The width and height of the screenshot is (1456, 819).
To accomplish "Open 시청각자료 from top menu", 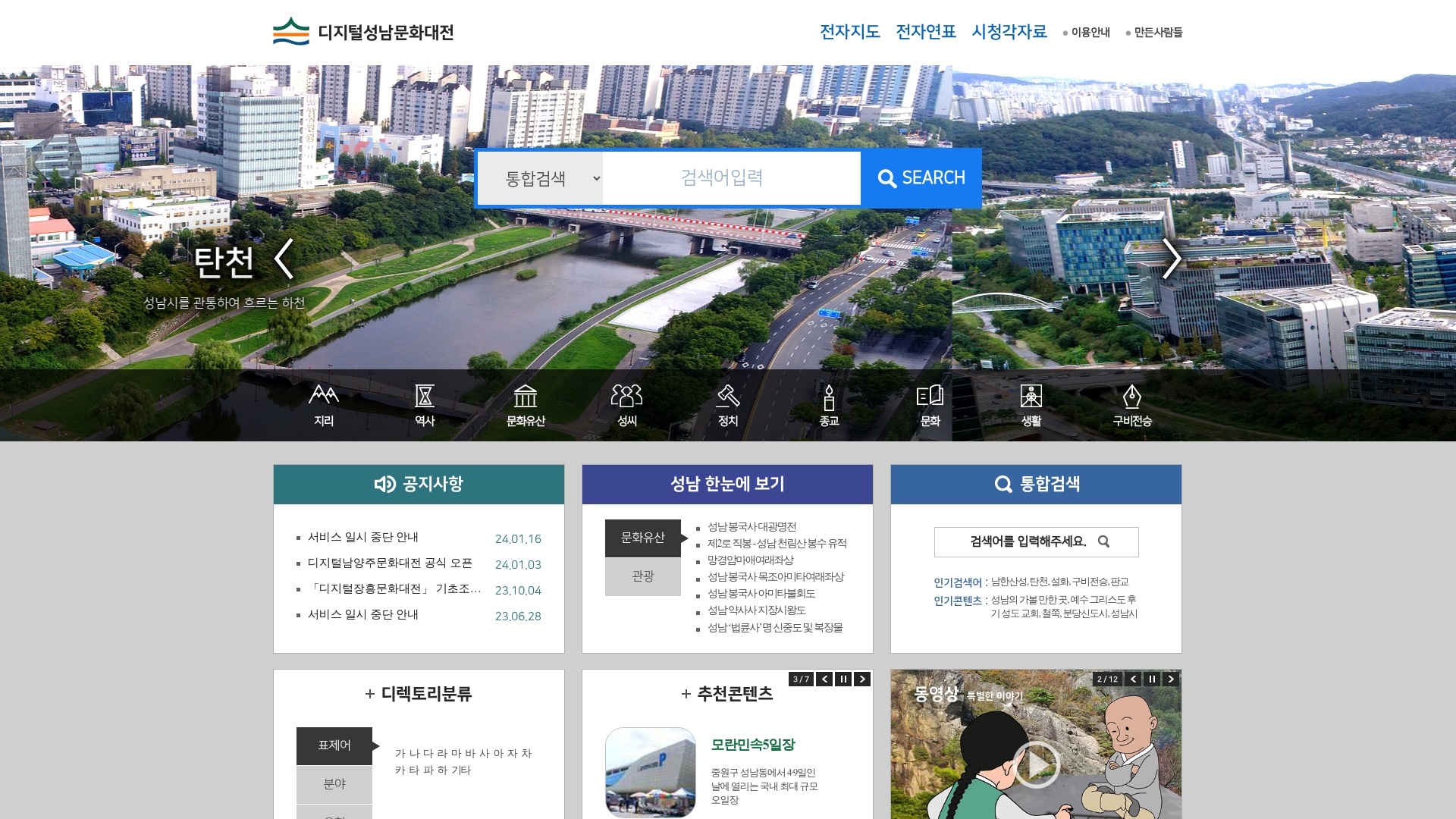I will tap(1009, 32).
